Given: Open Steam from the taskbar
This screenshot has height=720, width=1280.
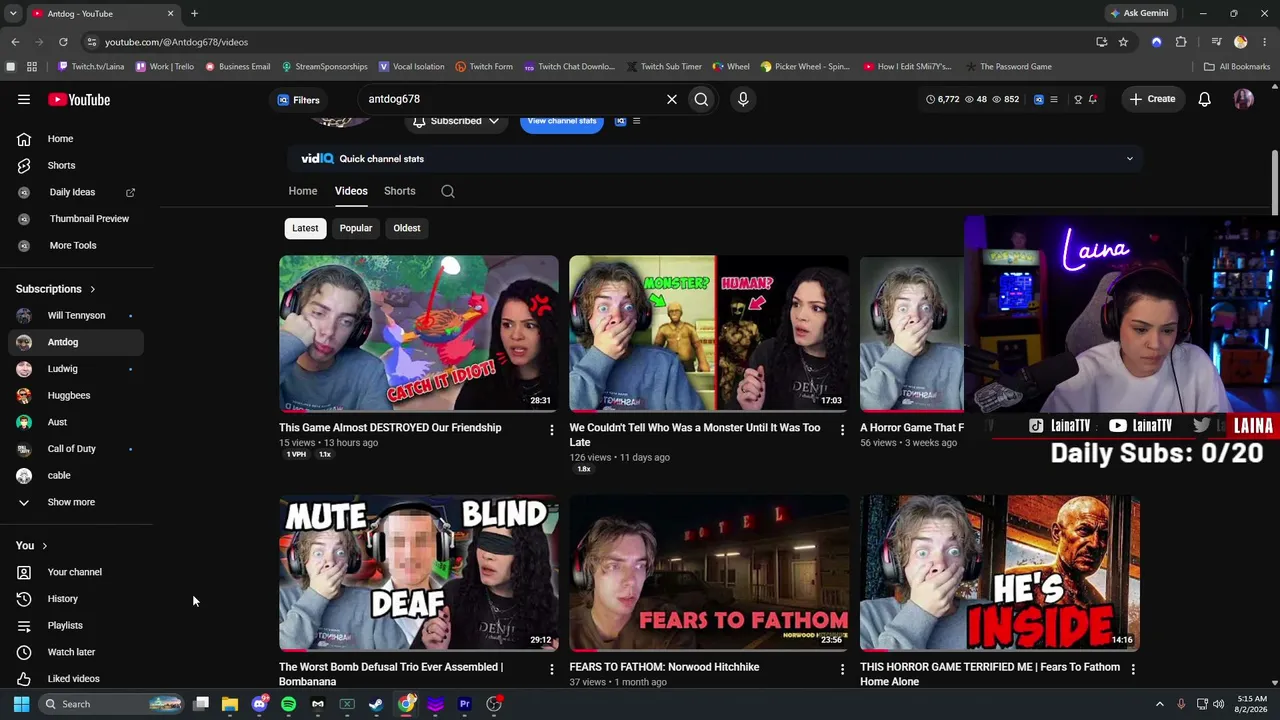Looking at the screenshot, I should (x=376, y=704).
